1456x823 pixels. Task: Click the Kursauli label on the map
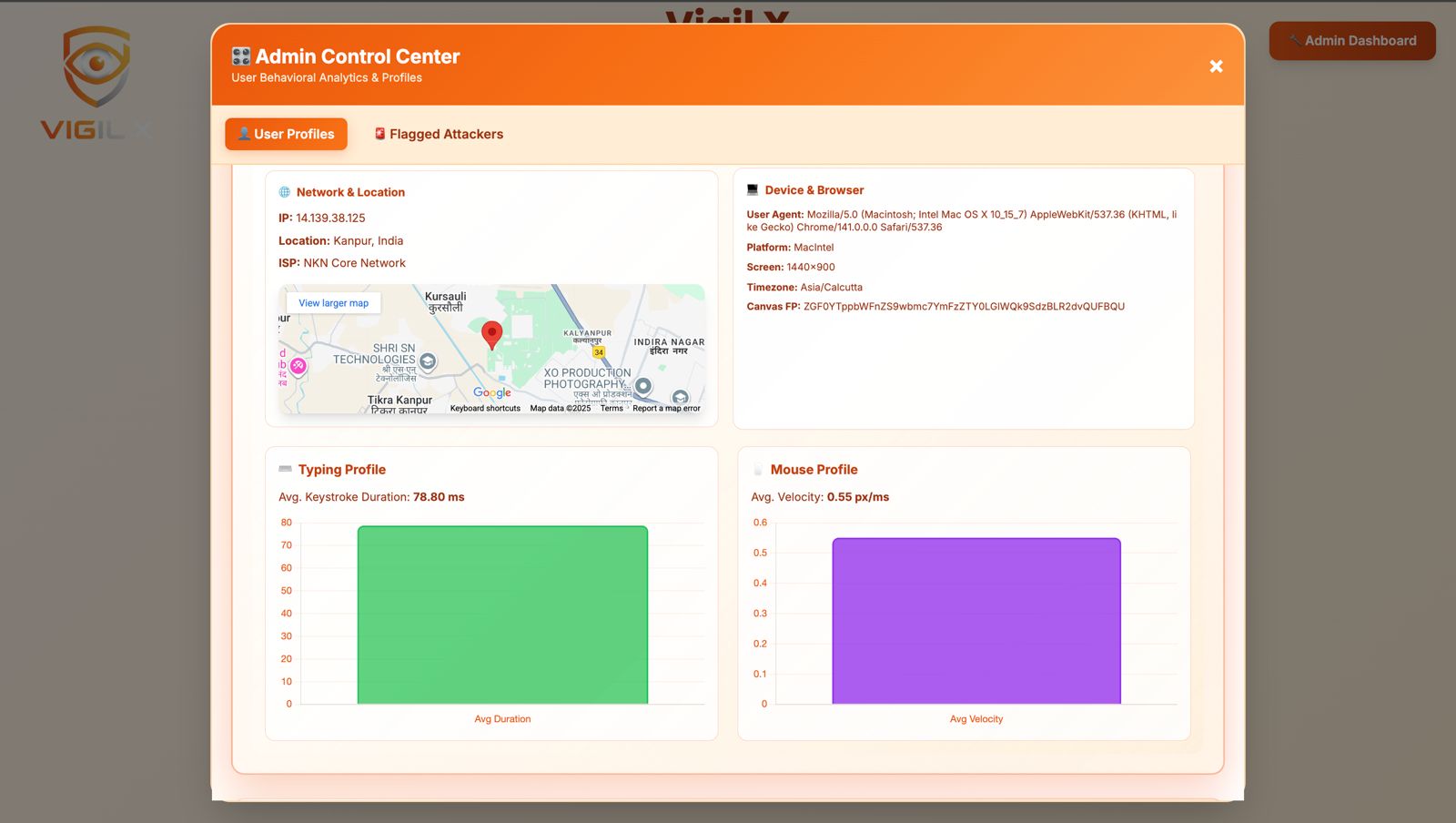pos(446,302)
